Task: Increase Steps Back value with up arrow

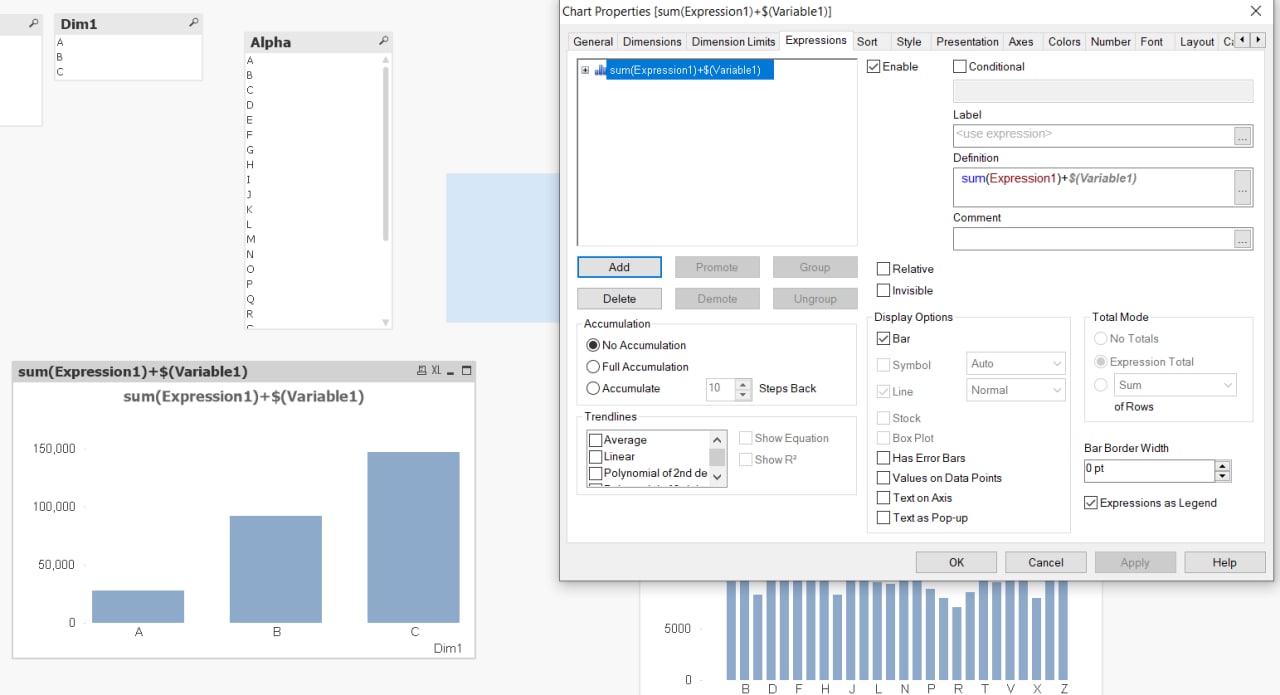Action: pyautogui.click(x=743, y=384)
